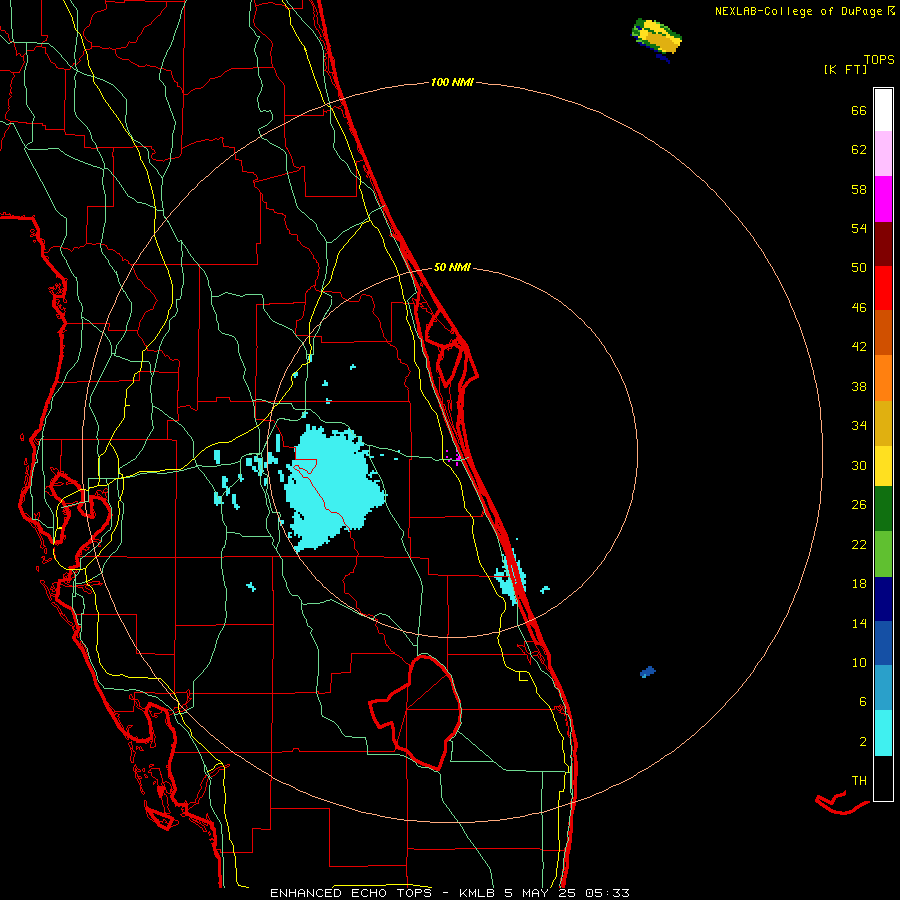Click the white swatch in the tops legend

[x=883, y=110]
